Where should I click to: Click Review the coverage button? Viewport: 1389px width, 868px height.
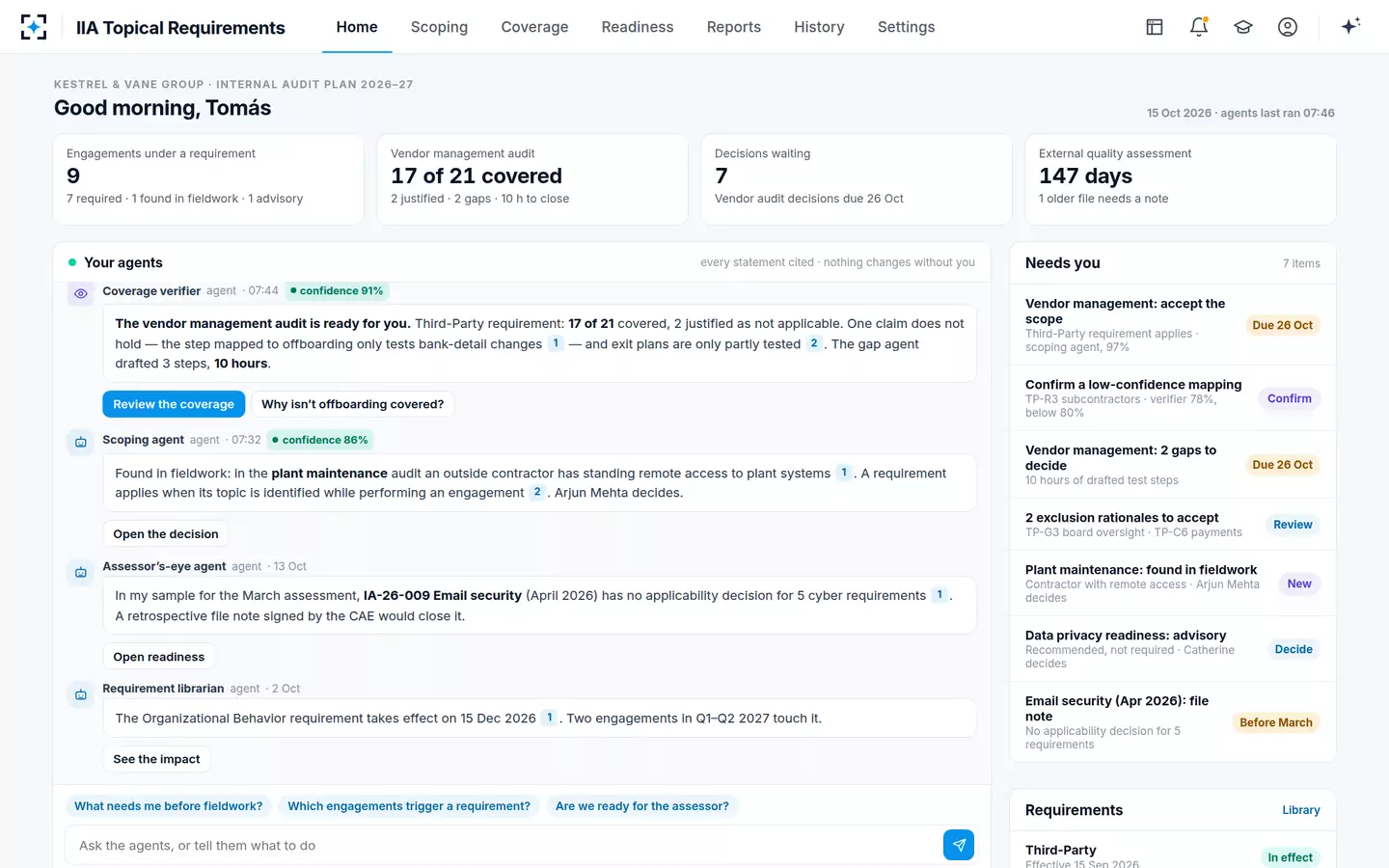(174, 404)
